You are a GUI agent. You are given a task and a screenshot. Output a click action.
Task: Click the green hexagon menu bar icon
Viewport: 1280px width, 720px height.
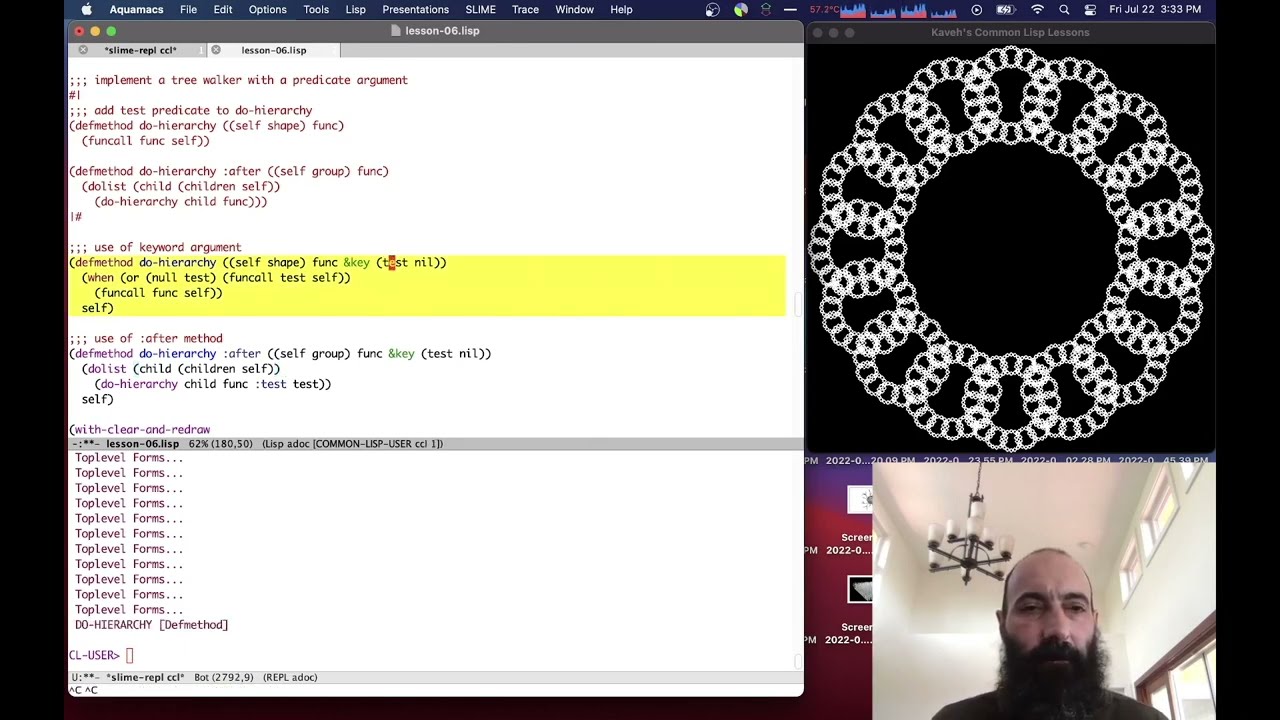pyautogui.click(x=766, y=10)
